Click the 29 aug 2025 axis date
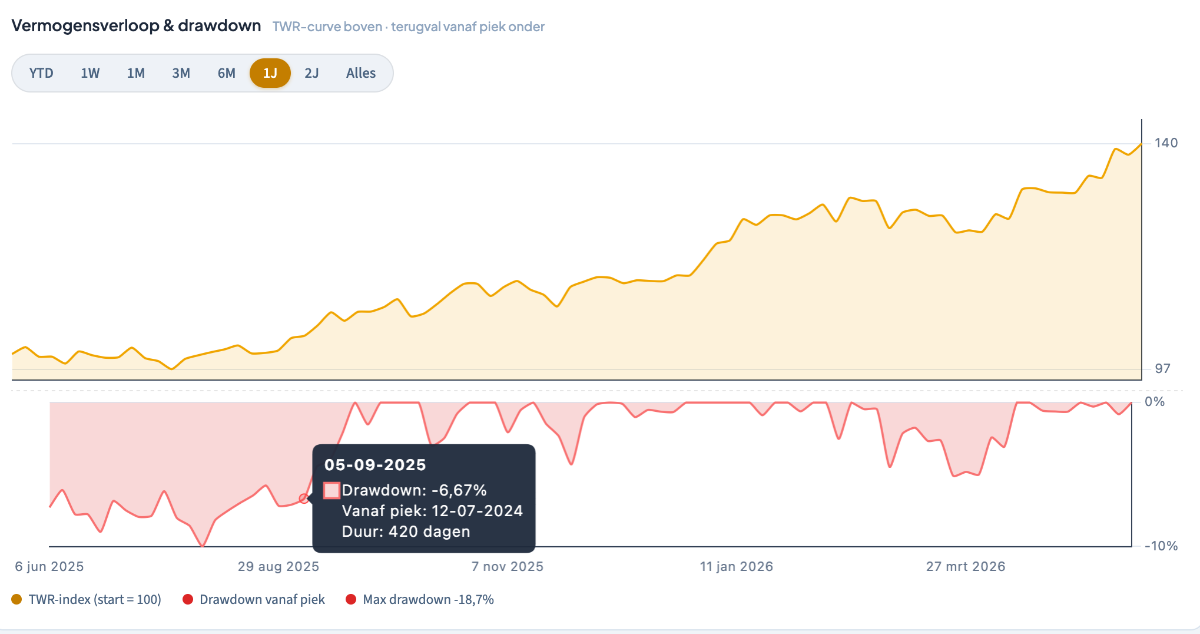Viewport: 1200px width, 634px height. tap(278, 566)
